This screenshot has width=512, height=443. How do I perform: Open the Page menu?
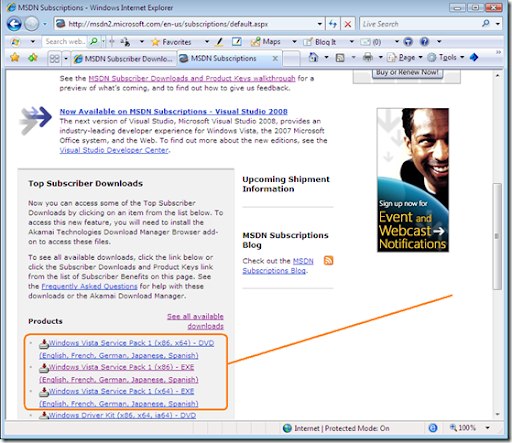tap(405, 58)
